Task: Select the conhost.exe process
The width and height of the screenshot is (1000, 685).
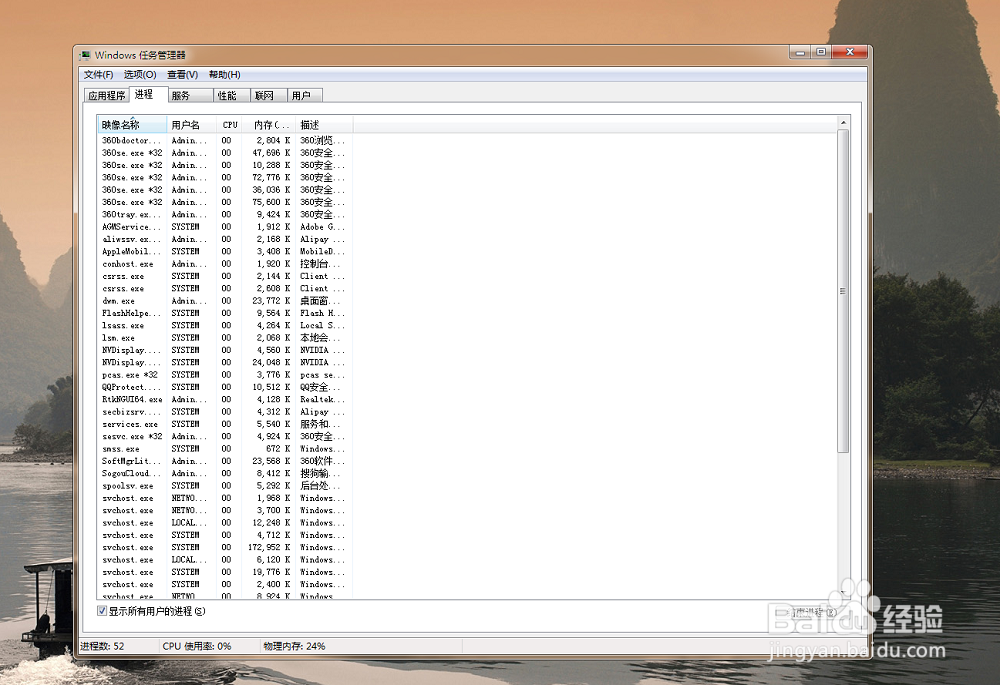Action: (x=225, y=264)
